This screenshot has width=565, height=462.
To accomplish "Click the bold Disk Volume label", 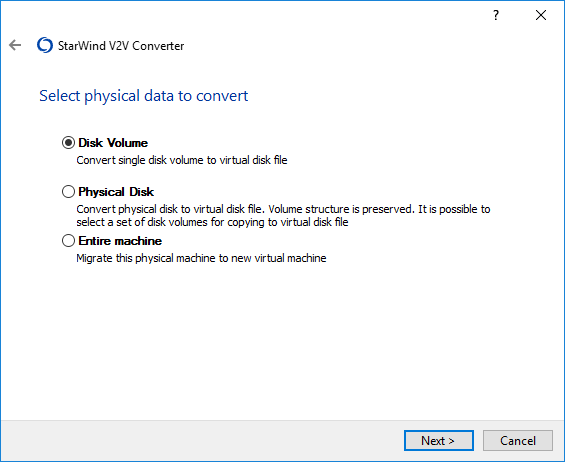I will click(x=113, y=143).
